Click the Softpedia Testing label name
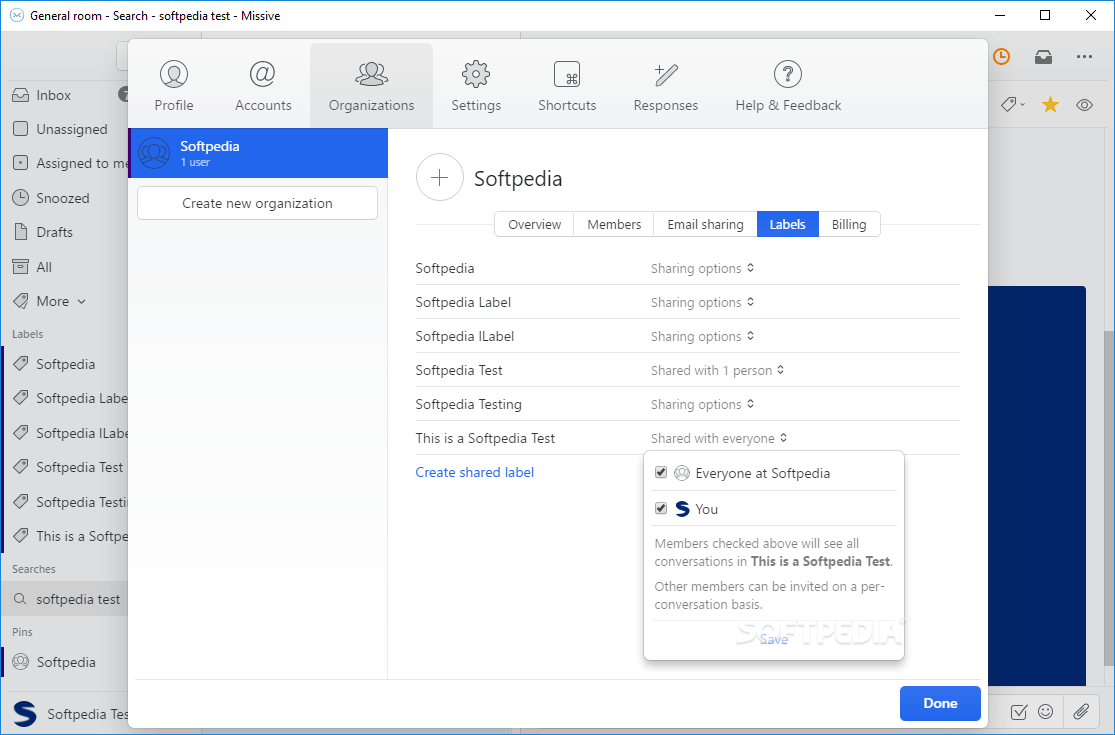This screenshot has width=1115, height=735. [469, 404]
